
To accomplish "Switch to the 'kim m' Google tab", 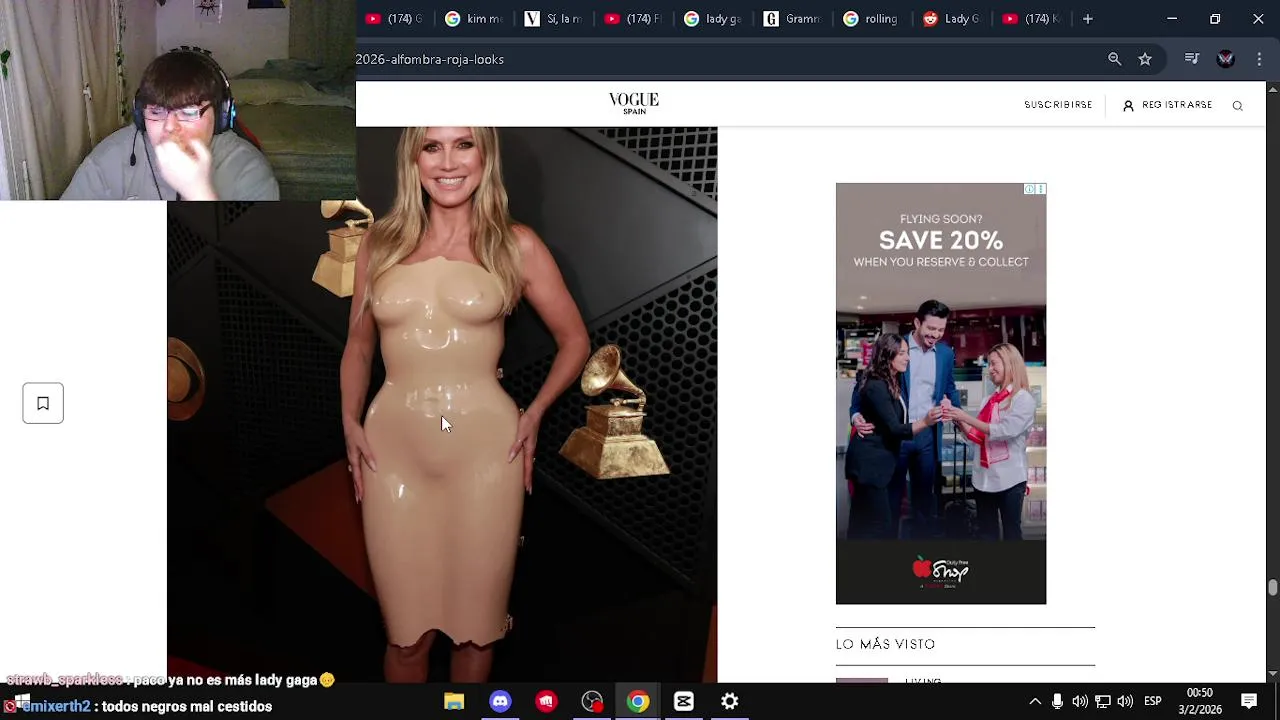I will 474,18.
